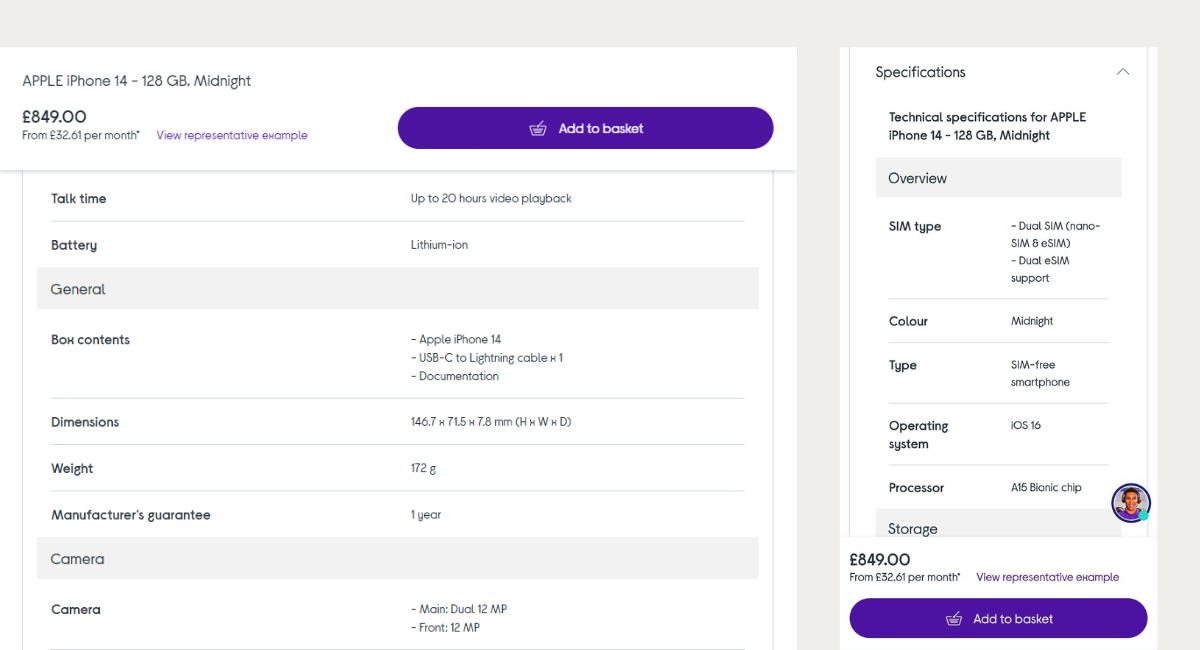The height and width of the screenshot is (650, 1200).
Task: Click the product title APPLE iPhone 14 heading
Action: pyautogui.click(x=137, y=81)
